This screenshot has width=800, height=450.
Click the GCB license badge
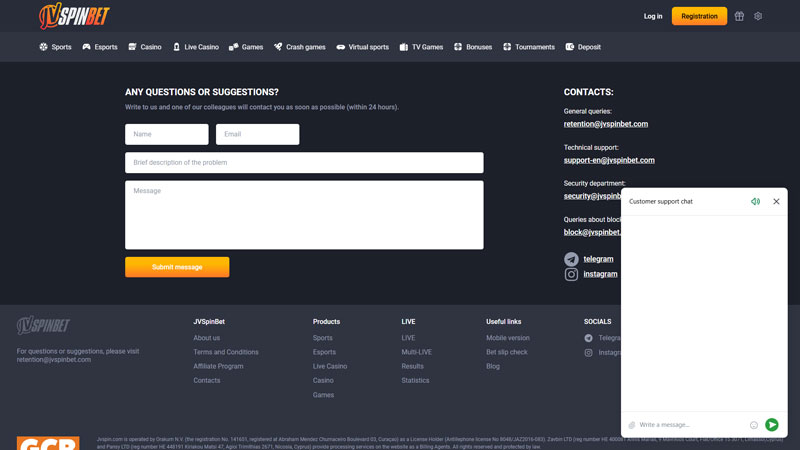pos(48,443)
